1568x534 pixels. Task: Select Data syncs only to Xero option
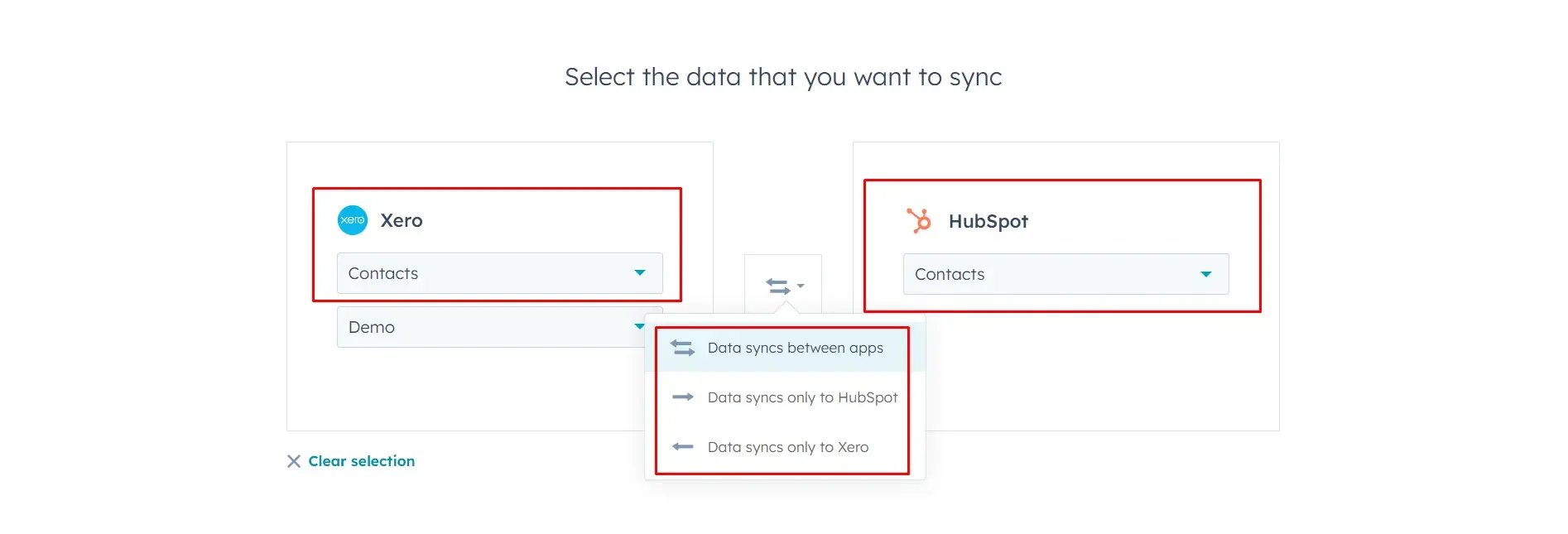point(786,447)
